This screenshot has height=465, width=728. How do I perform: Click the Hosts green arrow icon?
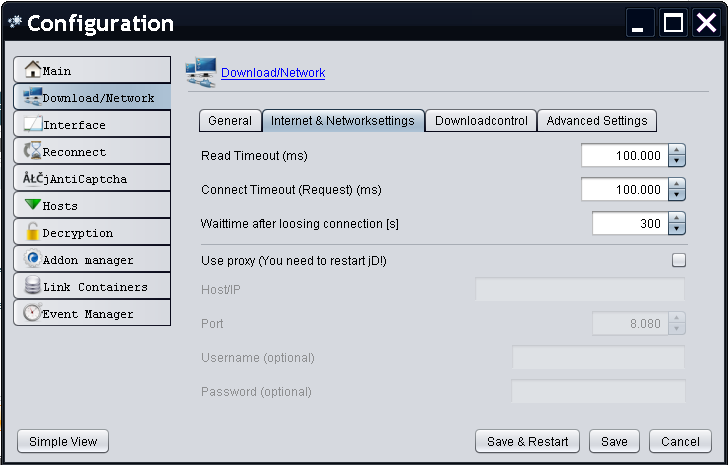coord(32,205)
